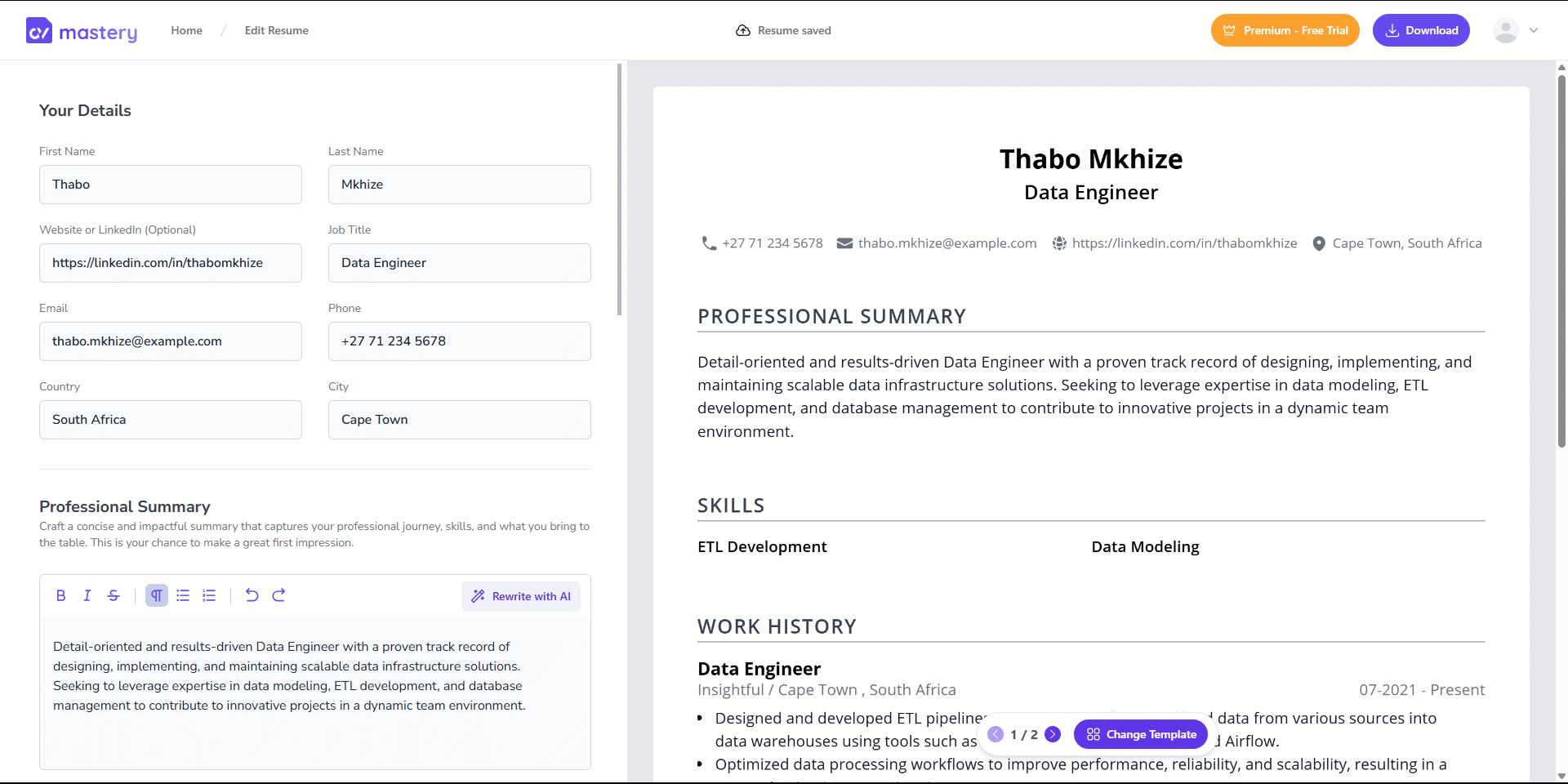Navigate to Home breadcrumb
The image size is (1568, 784).
[x=186, y=30]
